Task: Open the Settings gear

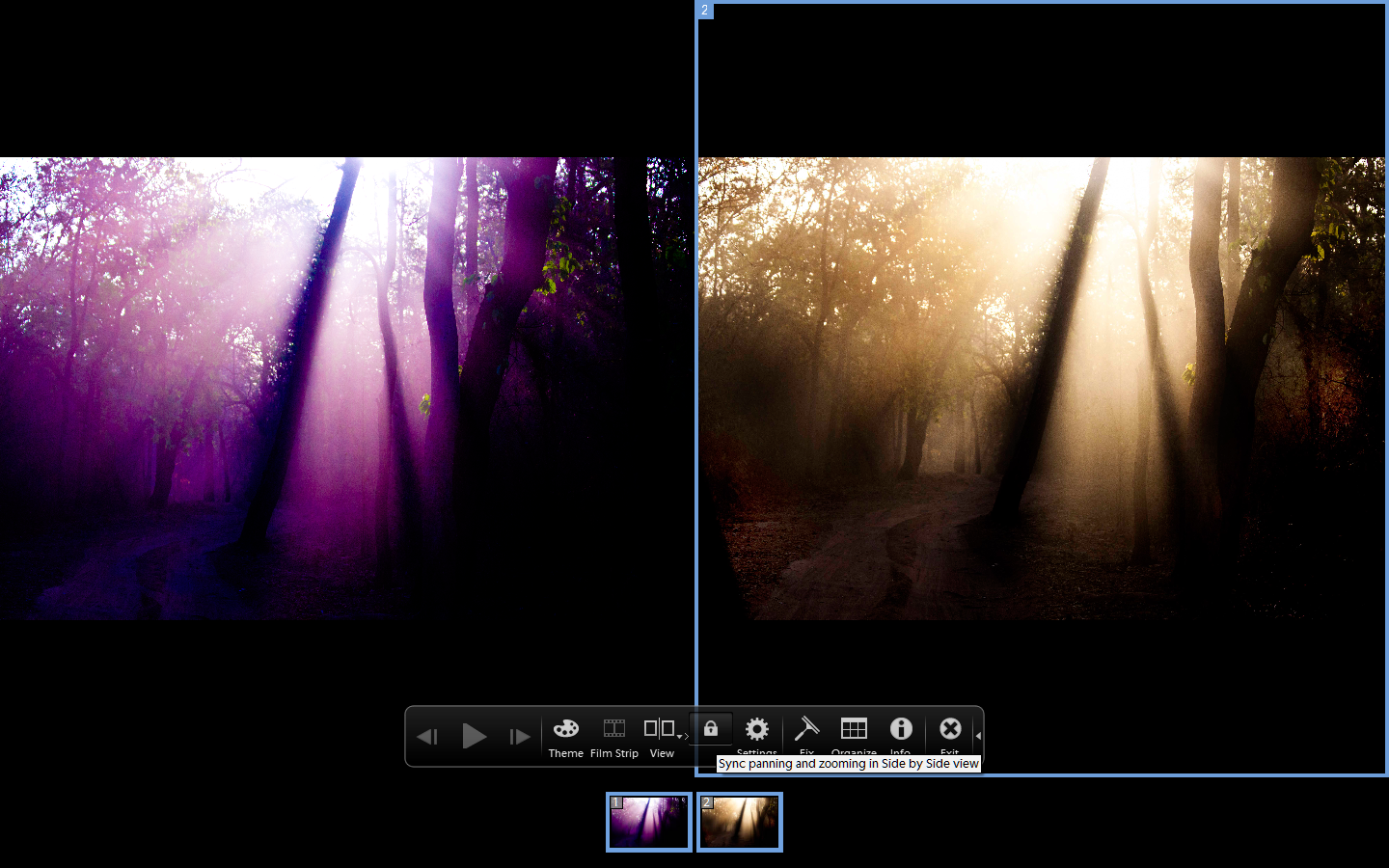Action: tap(757, 729)
